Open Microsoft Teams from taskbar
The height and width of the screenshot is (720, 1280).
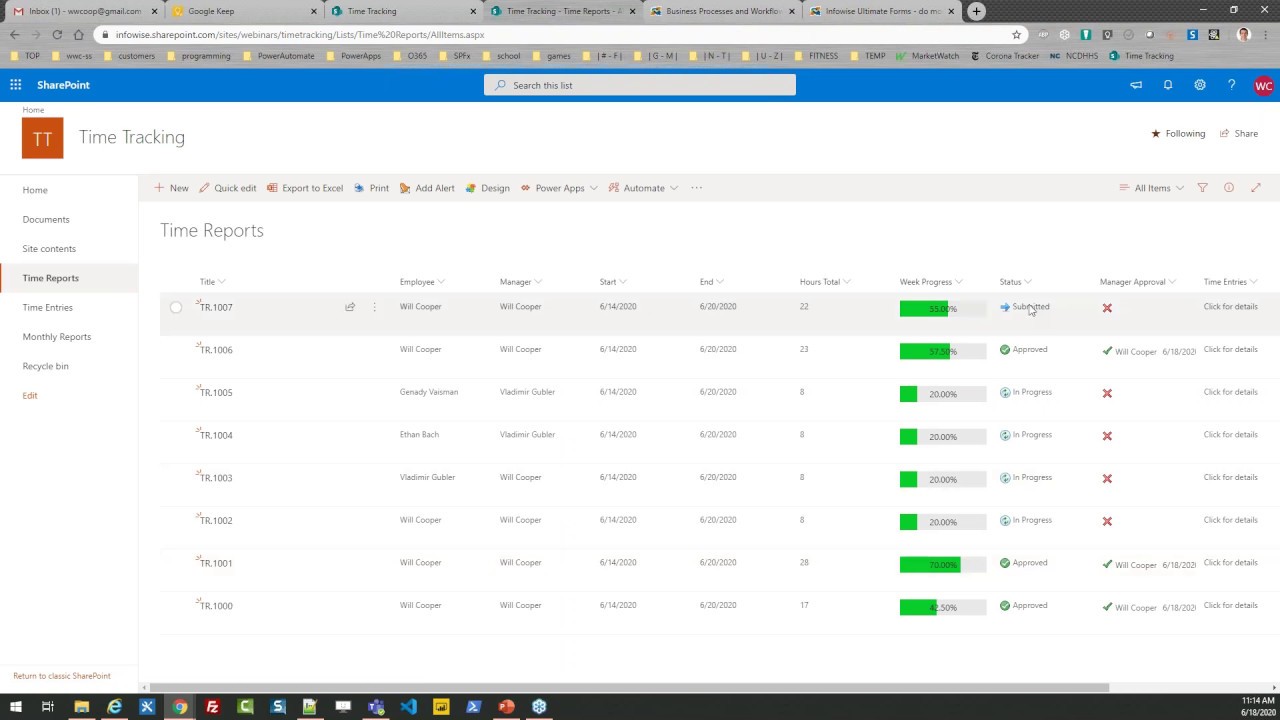pos(376,707)
